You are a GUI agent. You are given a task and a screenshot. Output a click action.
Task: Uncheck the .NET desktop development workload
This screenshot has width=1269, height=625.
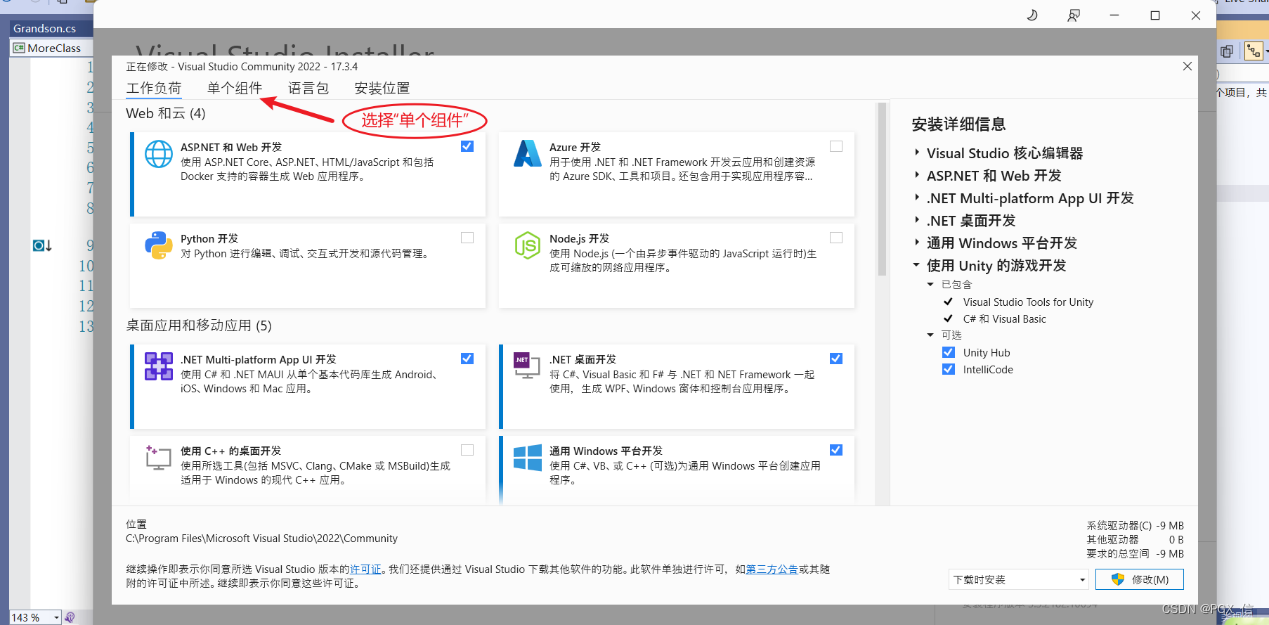click(836, 358)
